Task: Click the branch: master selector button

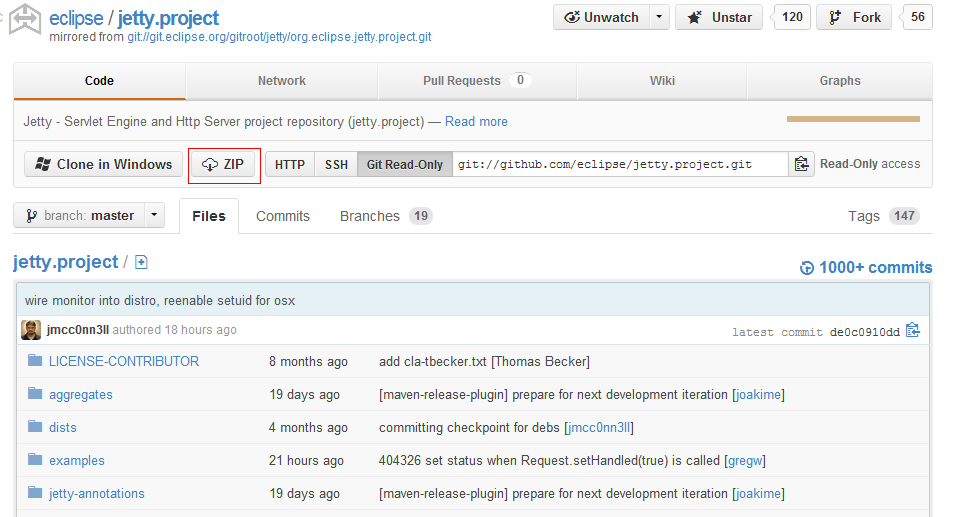Action: (x=79, y=215)
